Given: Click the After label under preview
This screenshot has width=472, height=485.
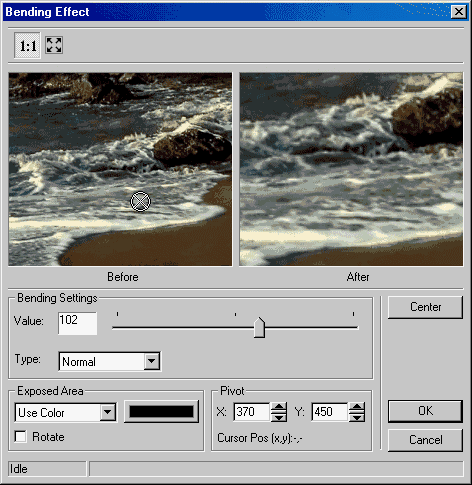Looking at the screenshot, I should tap(358, 277).
